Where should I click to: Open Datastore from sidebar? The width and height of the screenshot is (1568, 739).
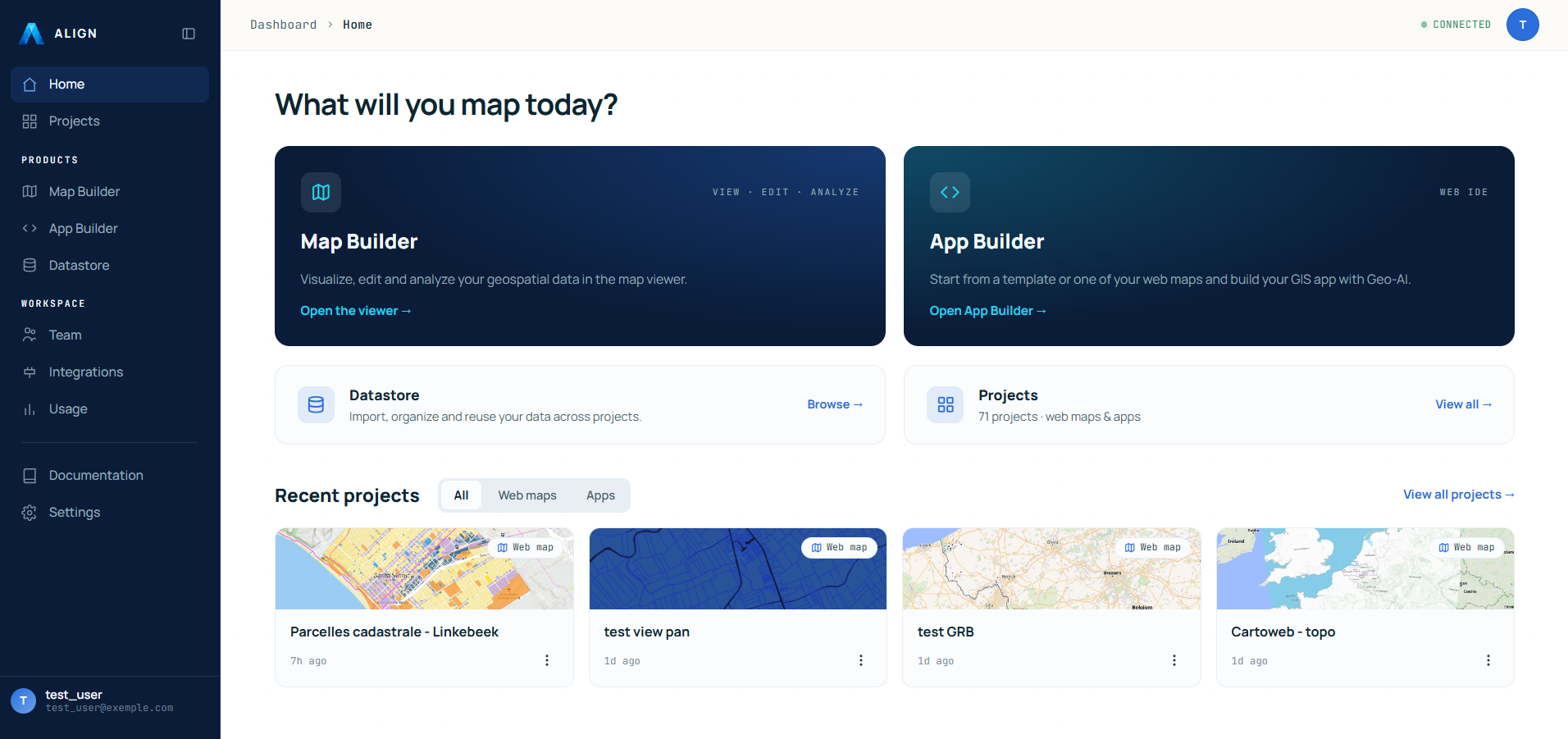[110, 265]
